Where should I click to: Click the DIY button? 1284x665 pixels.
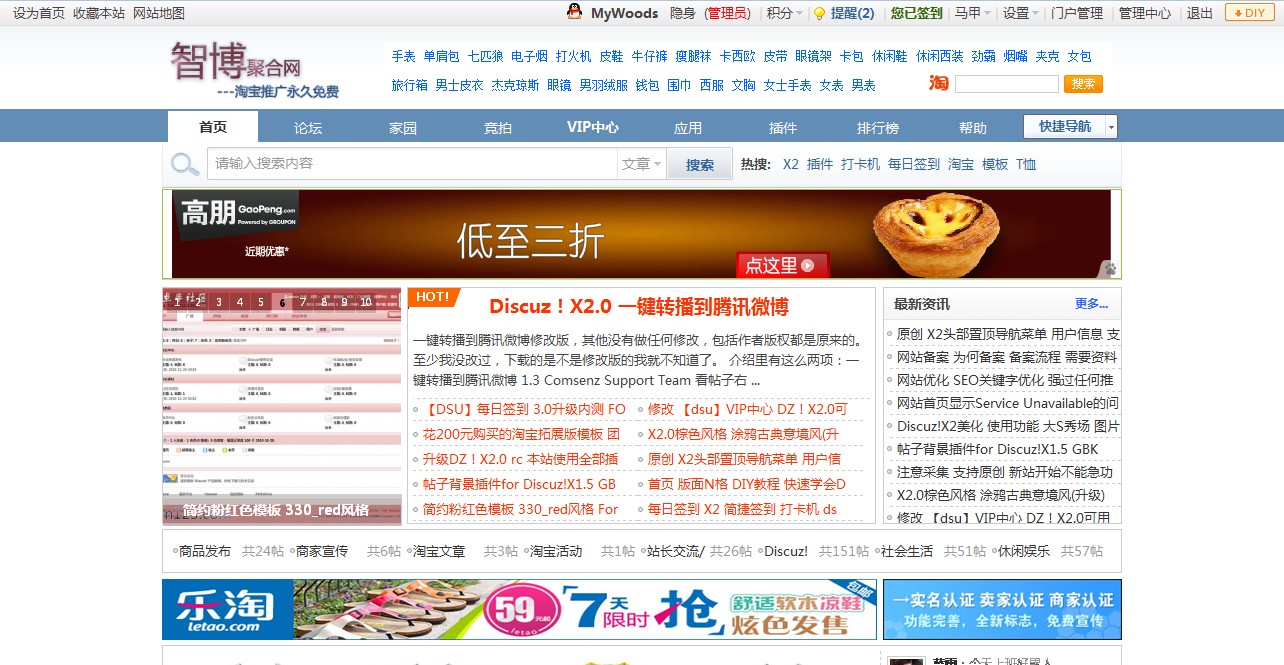click(x=1248, y=13)
